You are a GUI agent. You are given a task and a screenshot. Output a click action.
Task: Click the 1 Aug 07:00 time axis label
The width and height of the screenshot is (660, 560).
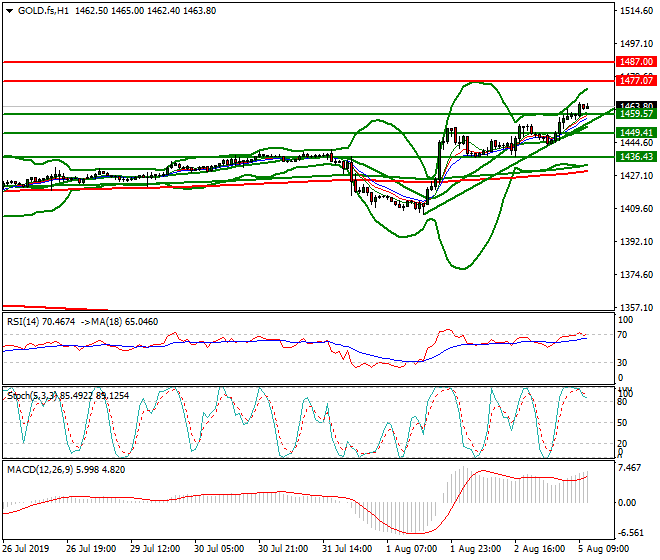(412, 549)
